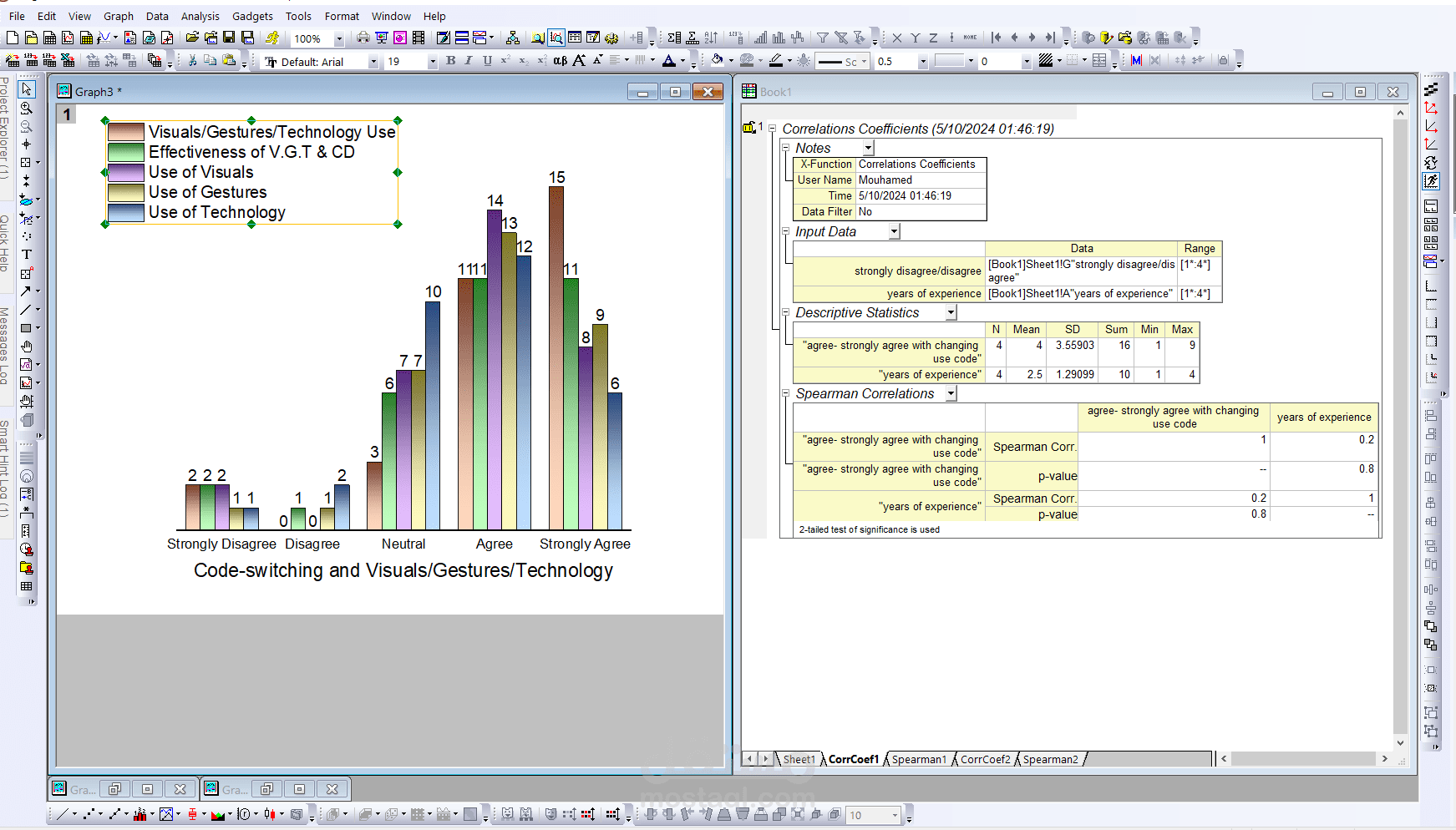Select the Pan hand tool

(27, 347)
